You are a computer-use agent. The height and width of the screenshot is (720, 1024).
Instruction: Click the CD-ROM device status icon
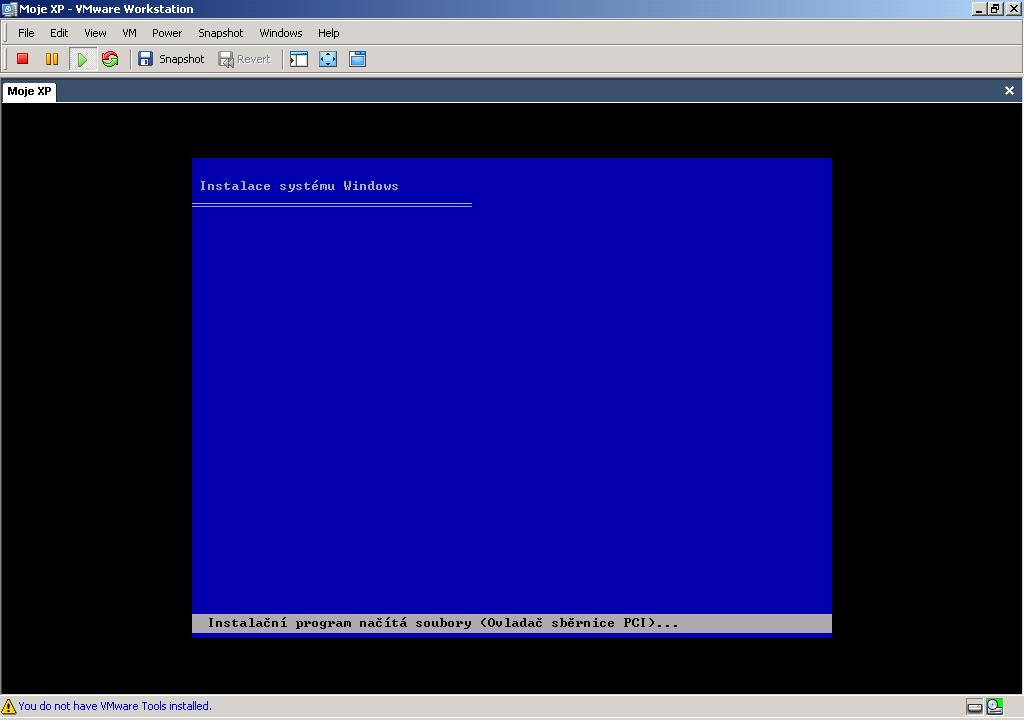pyautogui.click(x=995, y=706)
